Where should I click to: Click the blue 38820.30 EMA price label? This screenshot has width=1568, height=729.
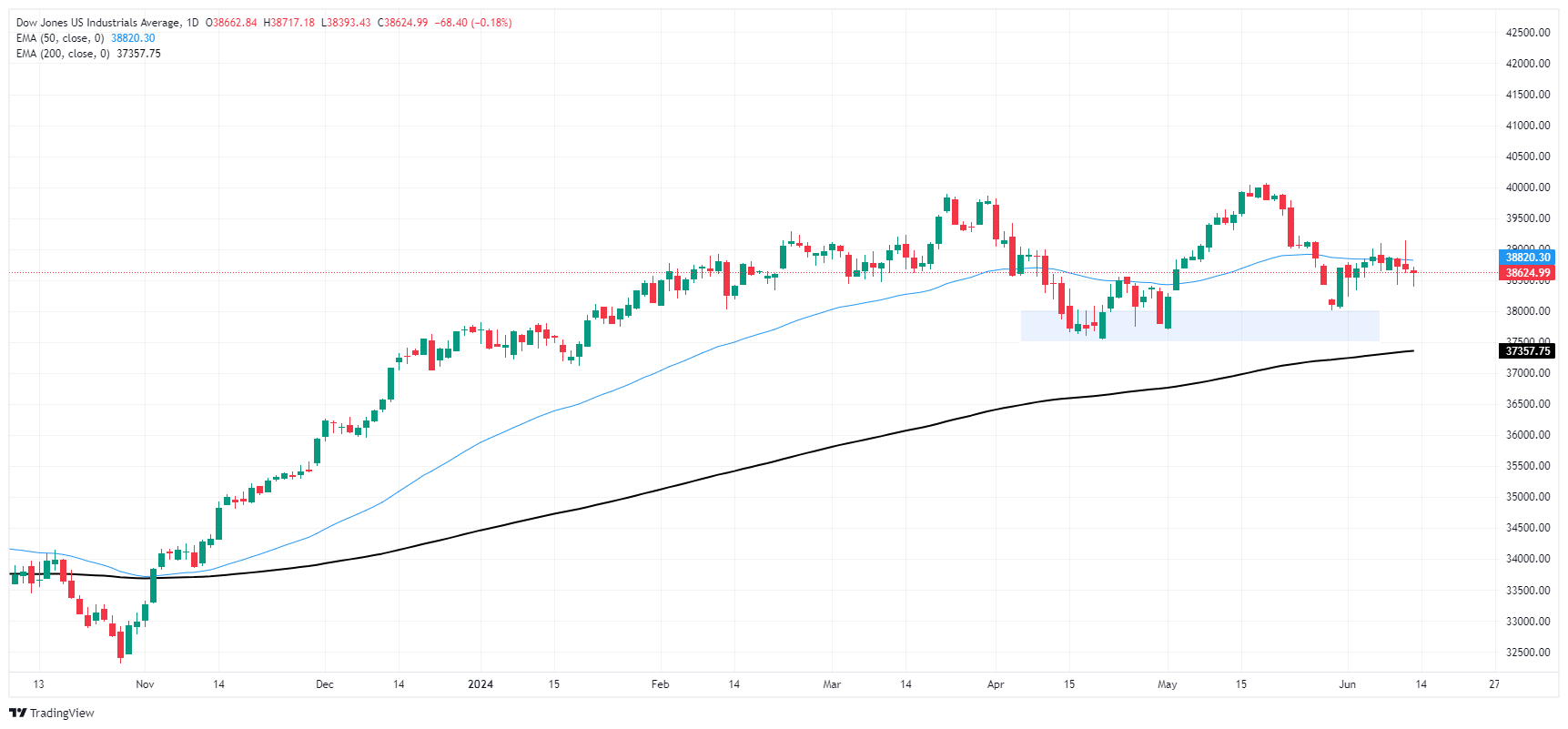point(1526,258)
